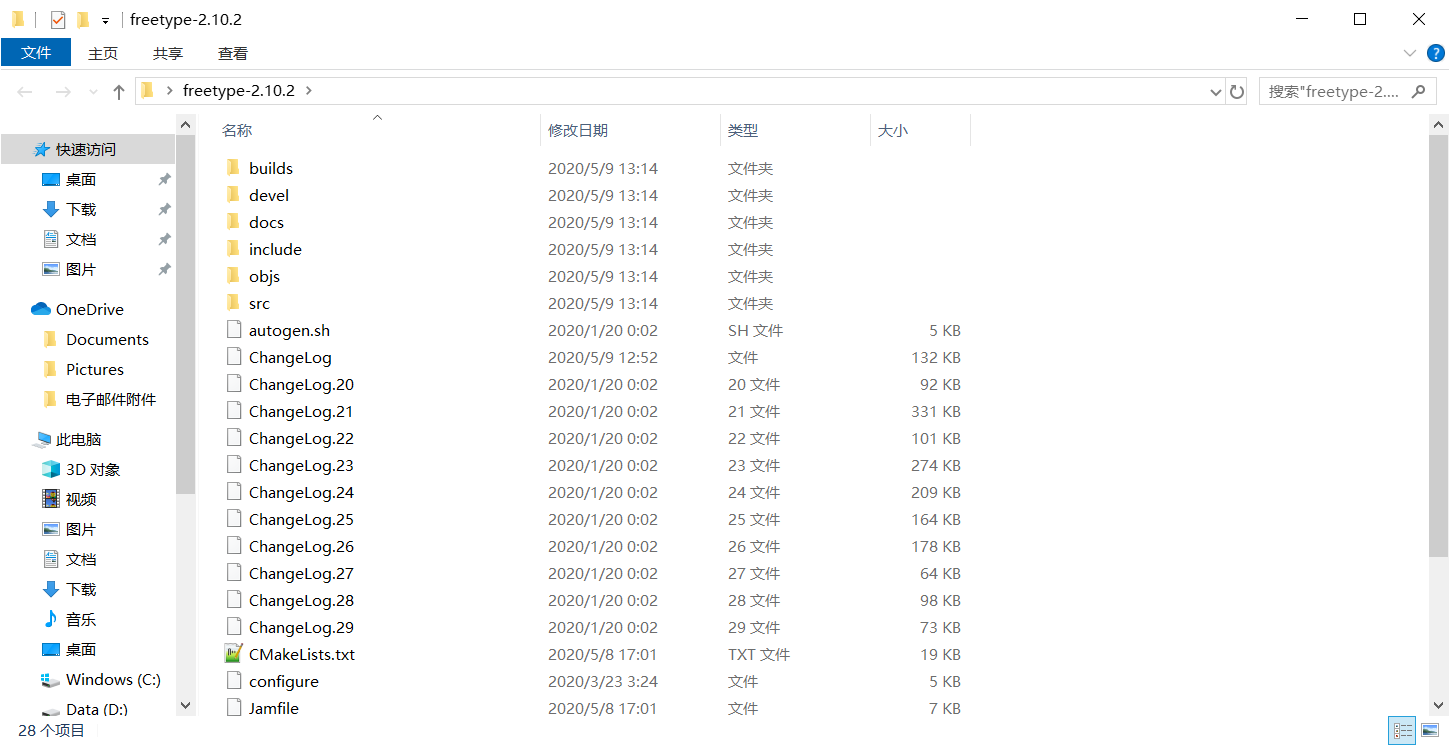
Task: Refresh the current folder view
Action: pos(1237,91)
